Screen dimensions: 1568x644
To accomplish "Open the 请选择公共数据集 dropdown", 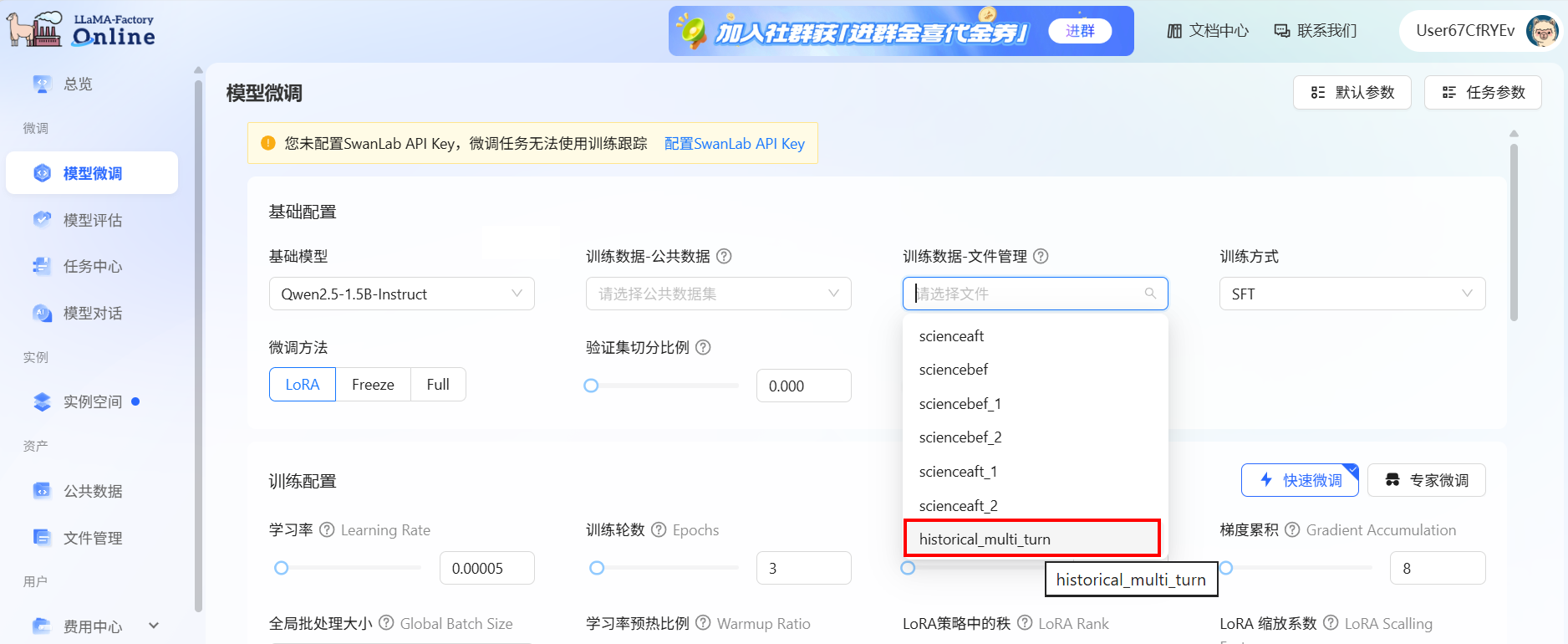I will 718,294.
